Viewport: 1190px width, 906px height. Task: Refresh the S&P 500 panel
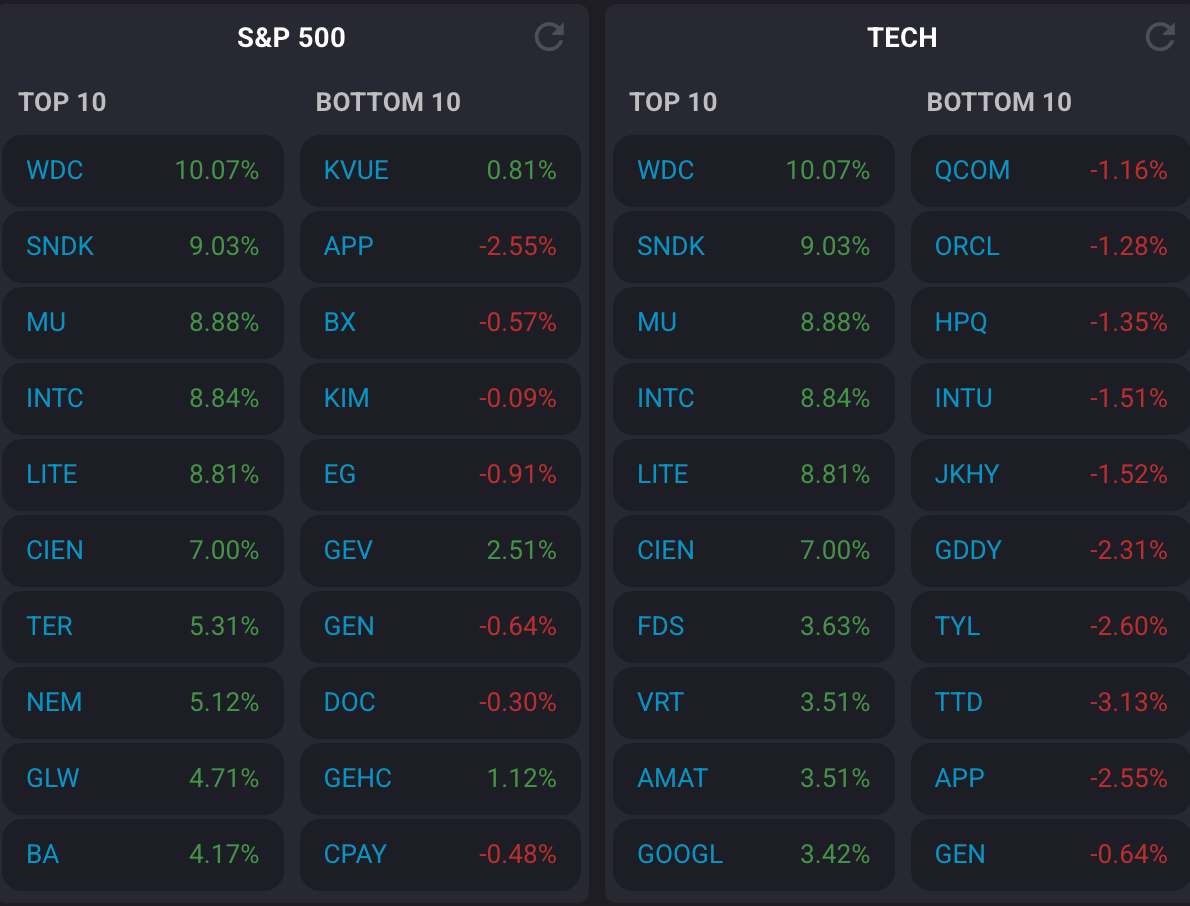[x=549, y=38]
